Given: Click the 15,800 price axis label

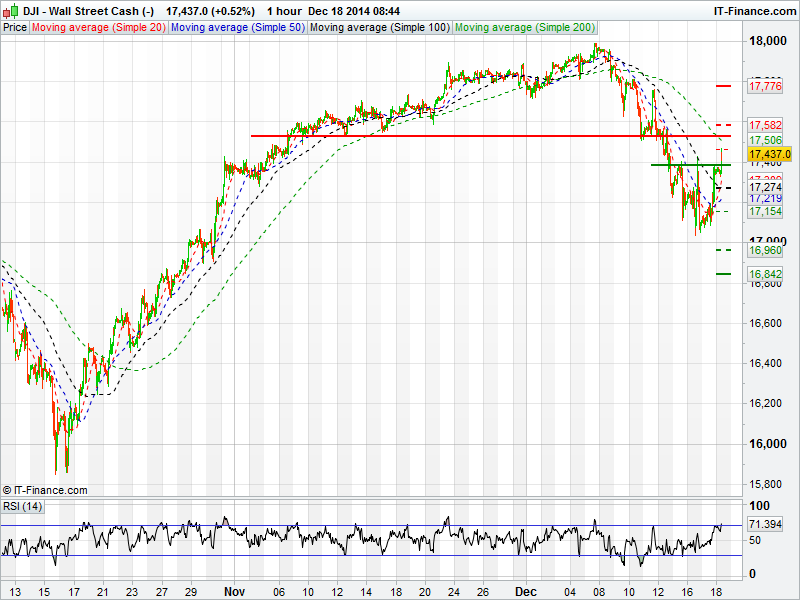Looking at the screenshot, I should tap(765, 484).
